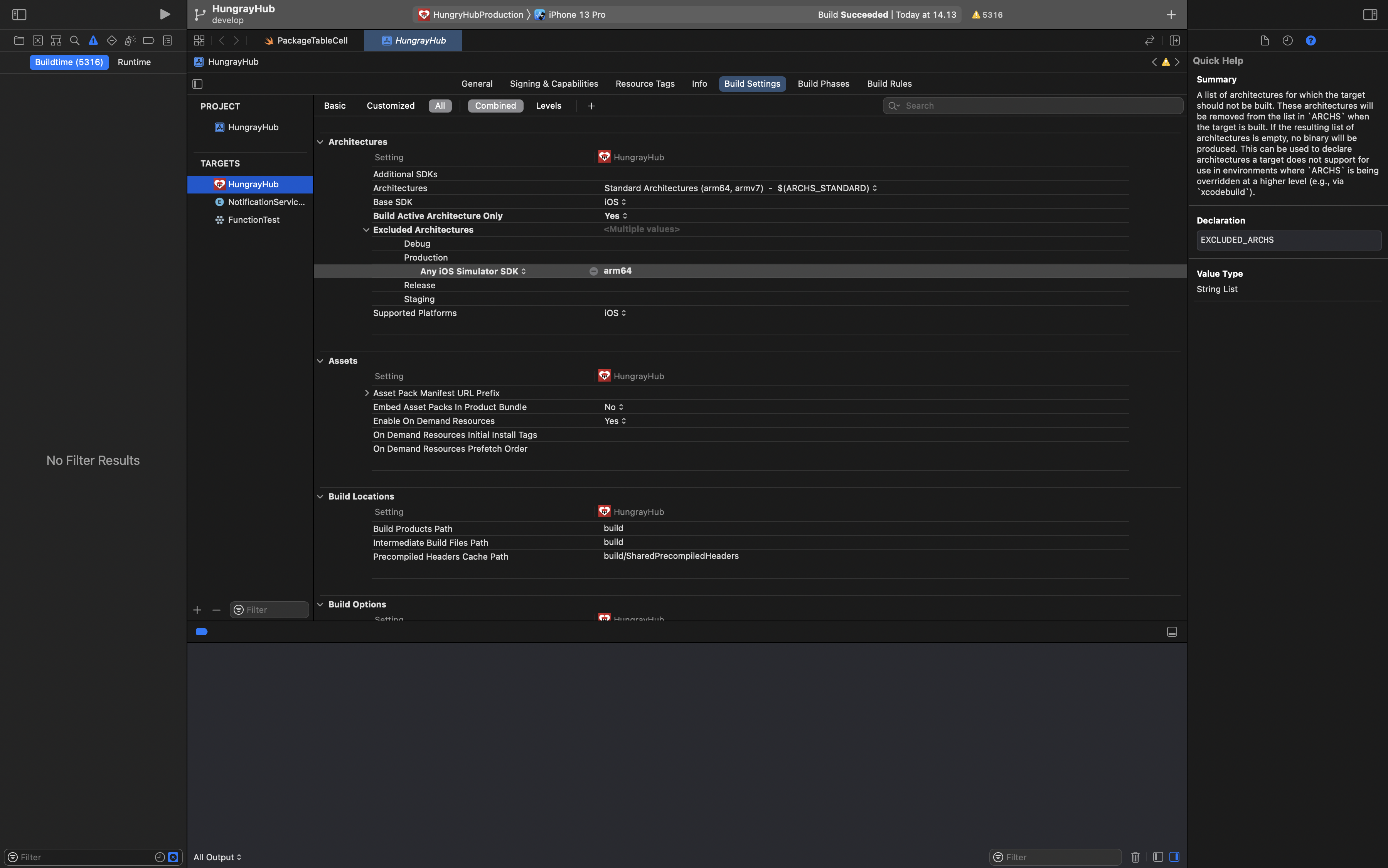Click the add editor split icon
Viewport: 1388px width, 868px height.
click(1174, 41)
